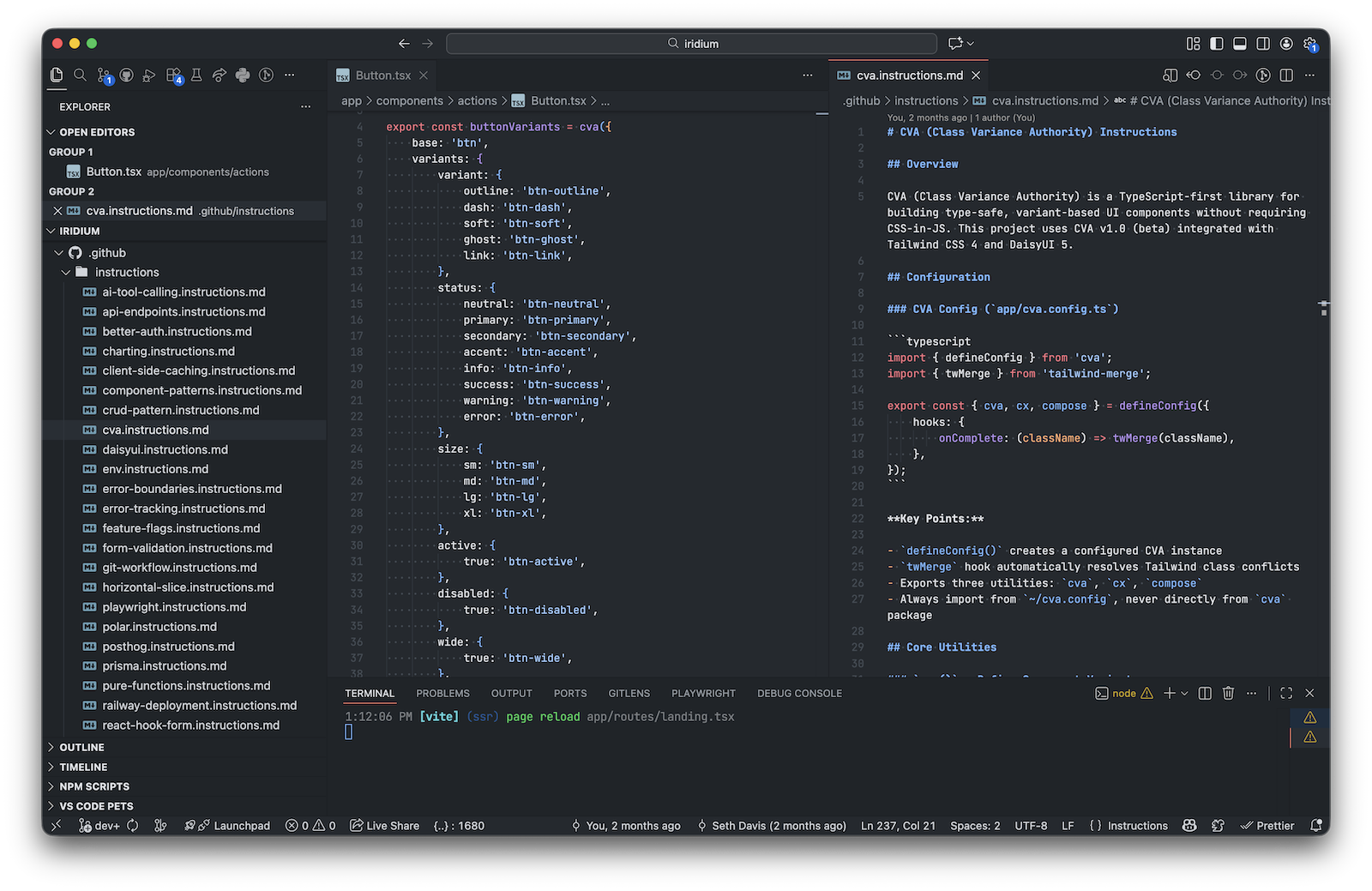Image resolution: width=1372 pixels, height=891 pixels.
Task: Click Ln 237, Col 21 in the status bar
Action: click(898, 825)
